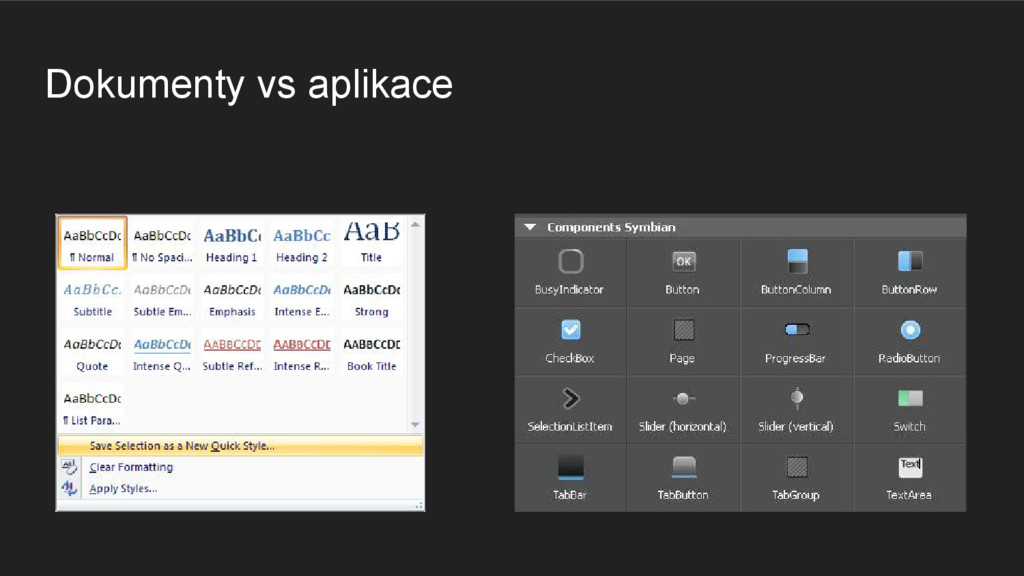Apply the Title style
Image resolution: width=1024 pixels, height=576 pixels.
coord(372,243)
